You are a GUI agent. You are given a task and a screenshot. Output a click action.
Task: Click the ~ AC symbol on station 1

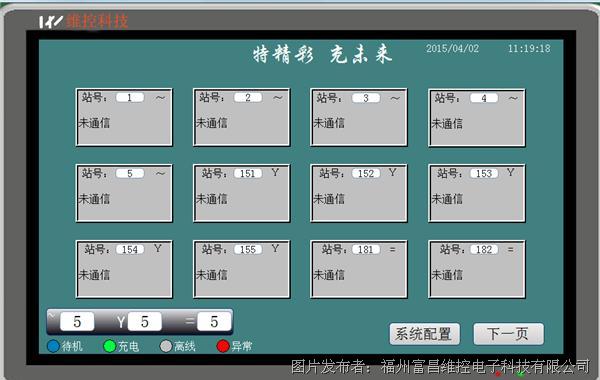pos(160,98)
